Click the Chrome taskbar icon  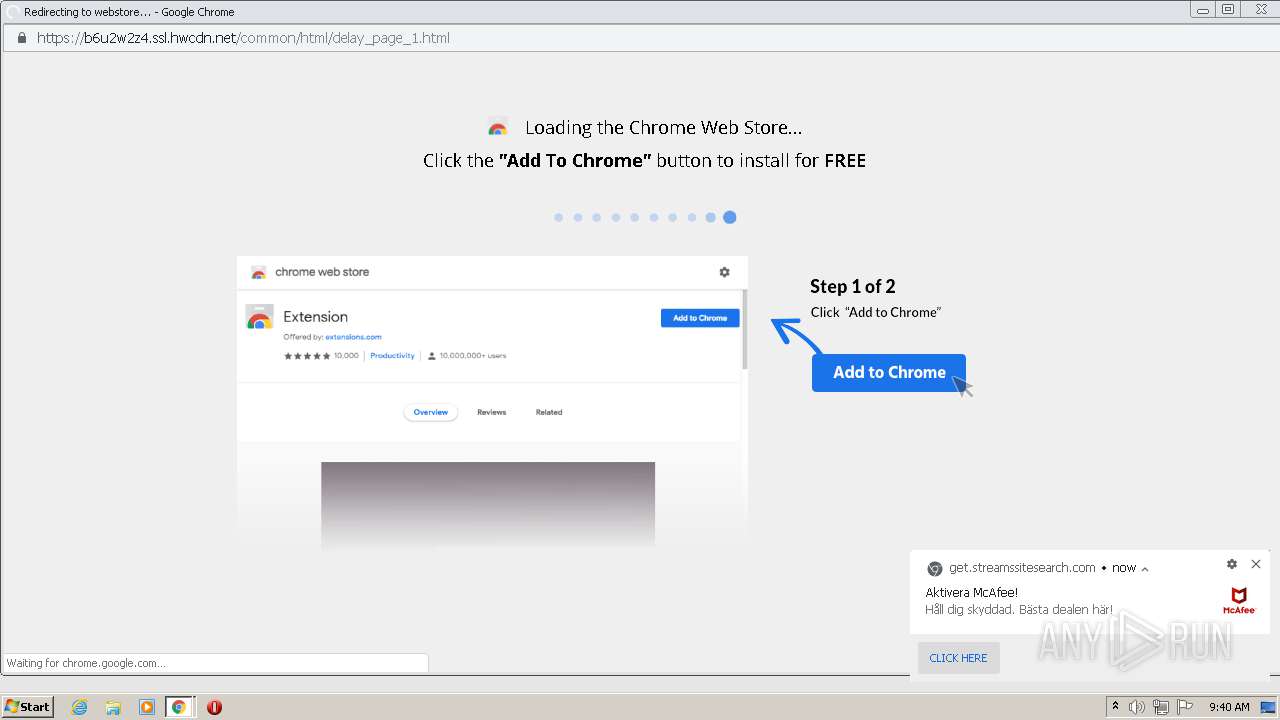(x=179, y=707)
